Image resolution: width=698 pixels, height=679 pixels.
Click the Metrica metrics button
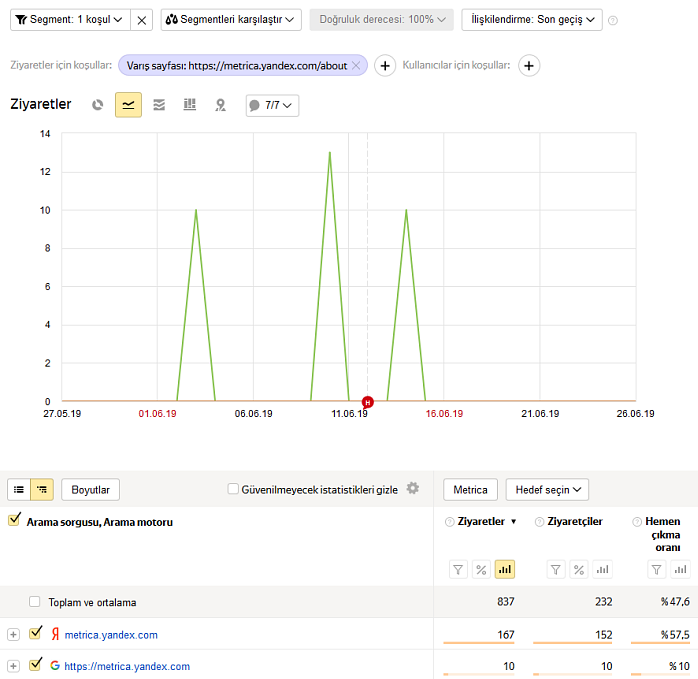click(470, 490)
